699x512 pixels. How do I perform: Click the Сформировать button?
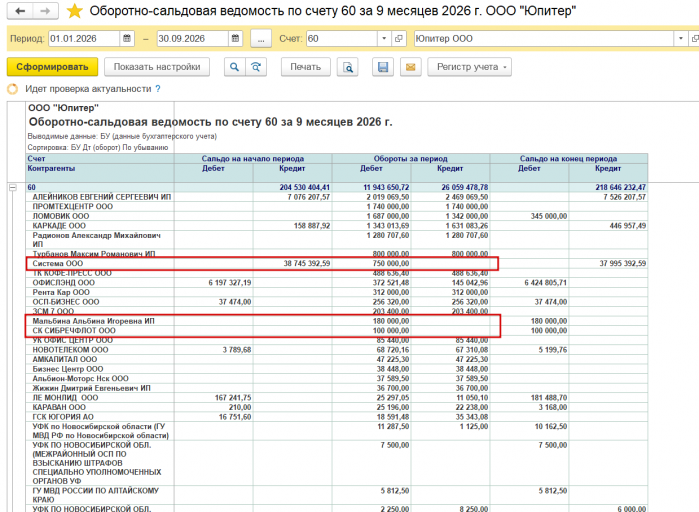(x=52, y=67)
